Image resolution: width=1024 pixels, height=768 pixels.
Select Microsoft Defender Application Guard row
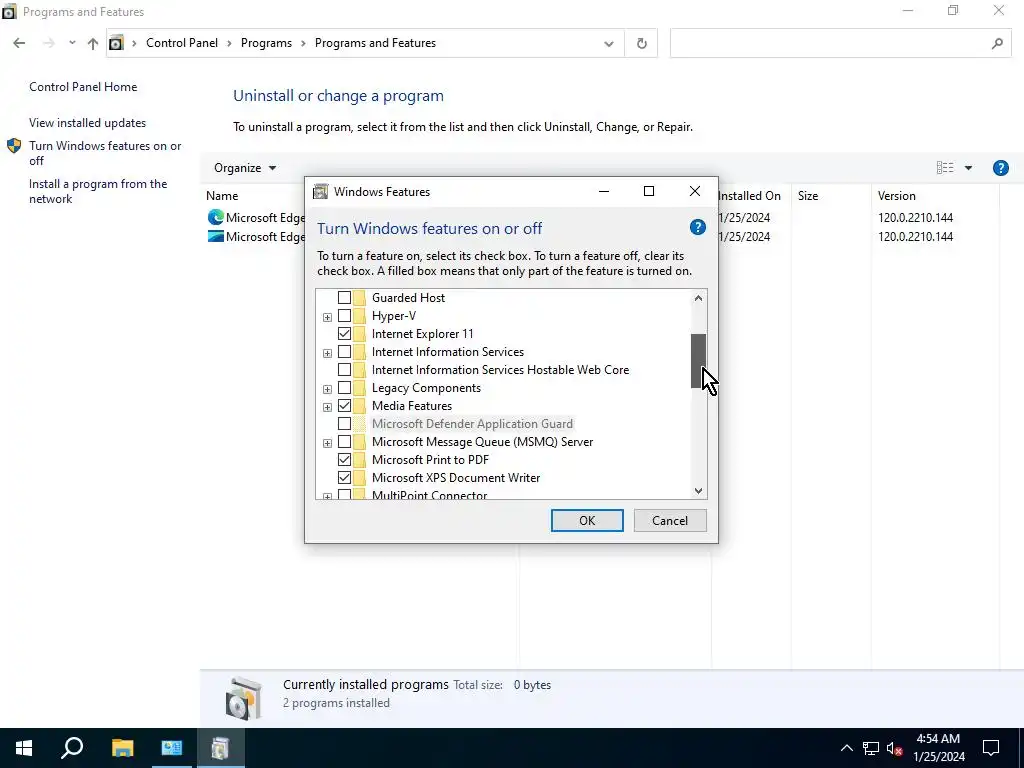(472, 424)
